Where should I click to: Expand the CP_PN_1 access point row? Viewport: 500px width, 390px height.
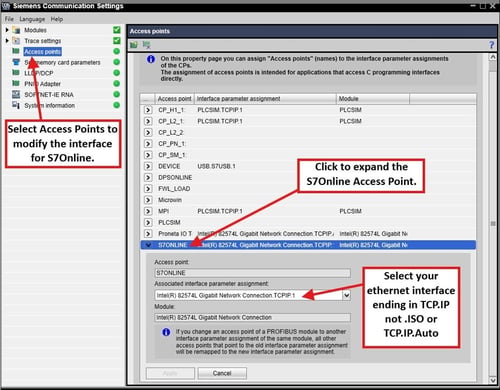coord(148,144)
